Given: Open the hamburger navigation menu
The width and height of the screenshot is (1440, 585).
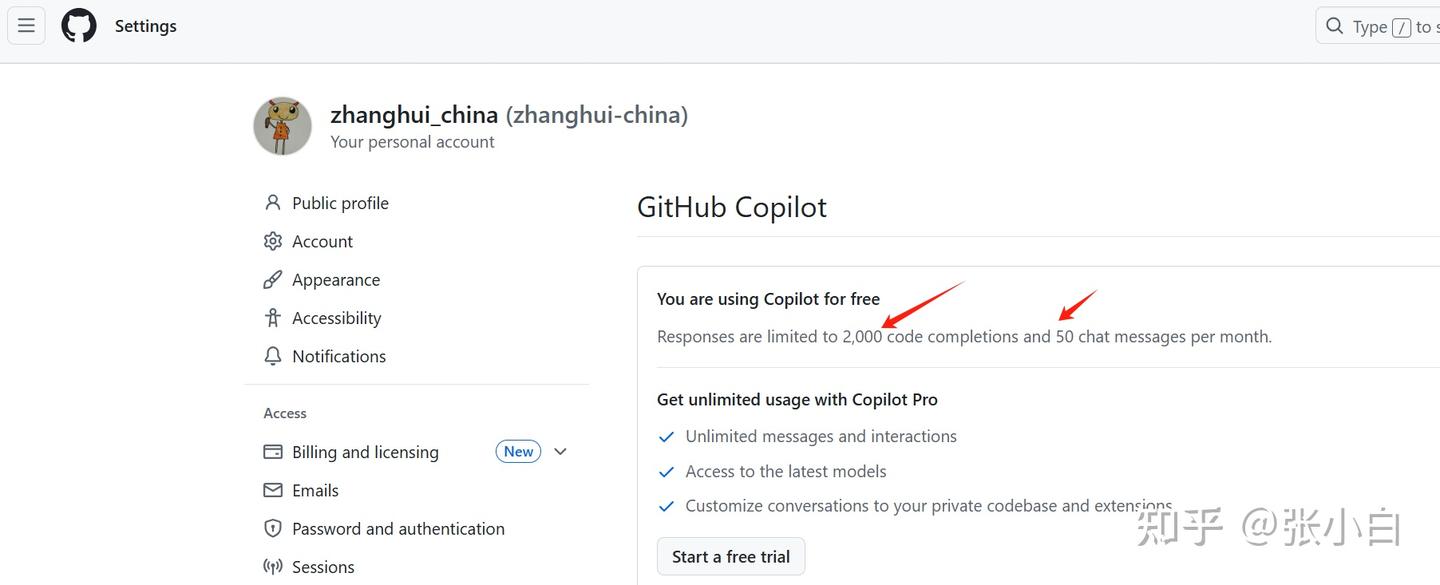Looking at the screenshot, I should [x=27, y=26].
